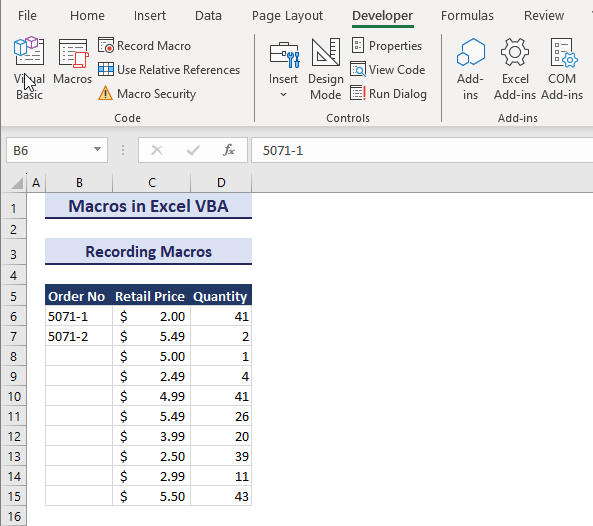593x526 pixels.
Task: Select empty Order No cell in row 8
Action: coord(79,356)
